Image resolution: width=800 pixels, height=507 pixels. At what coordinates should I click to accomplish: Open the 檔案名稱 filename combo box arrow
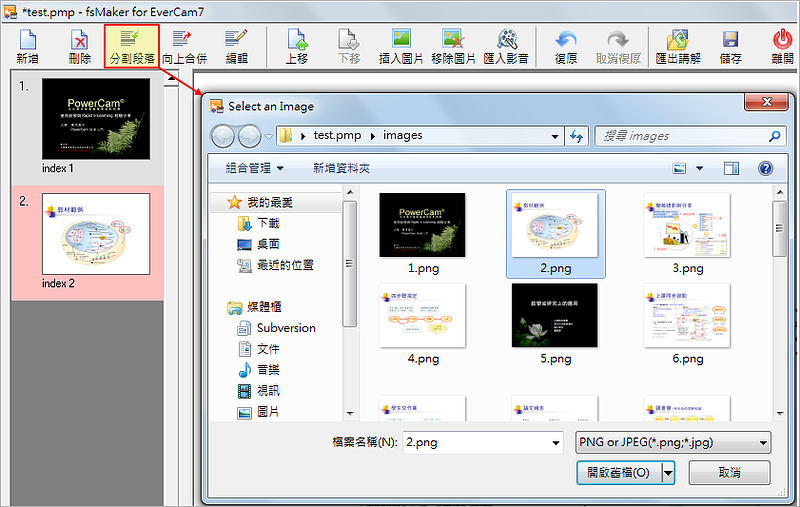point(556,442)
